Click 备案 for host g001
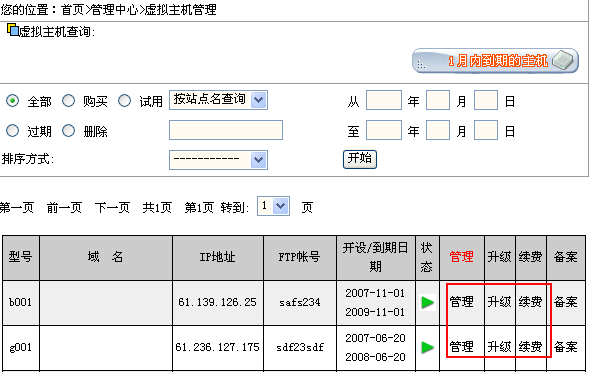The height and width of the screenshot is (372, 589). tap(565, 346)
